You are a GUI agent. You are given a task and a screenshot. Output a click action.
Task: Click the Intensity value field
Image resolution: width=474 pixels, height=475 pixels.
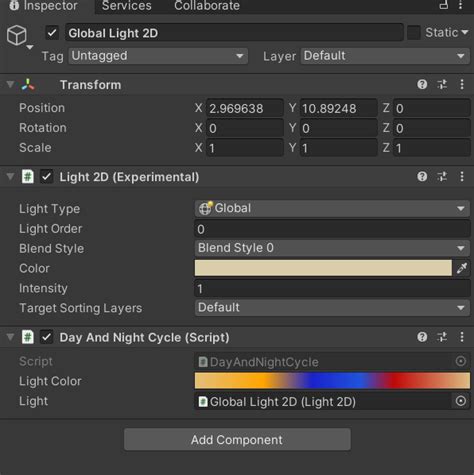(332, 288)
